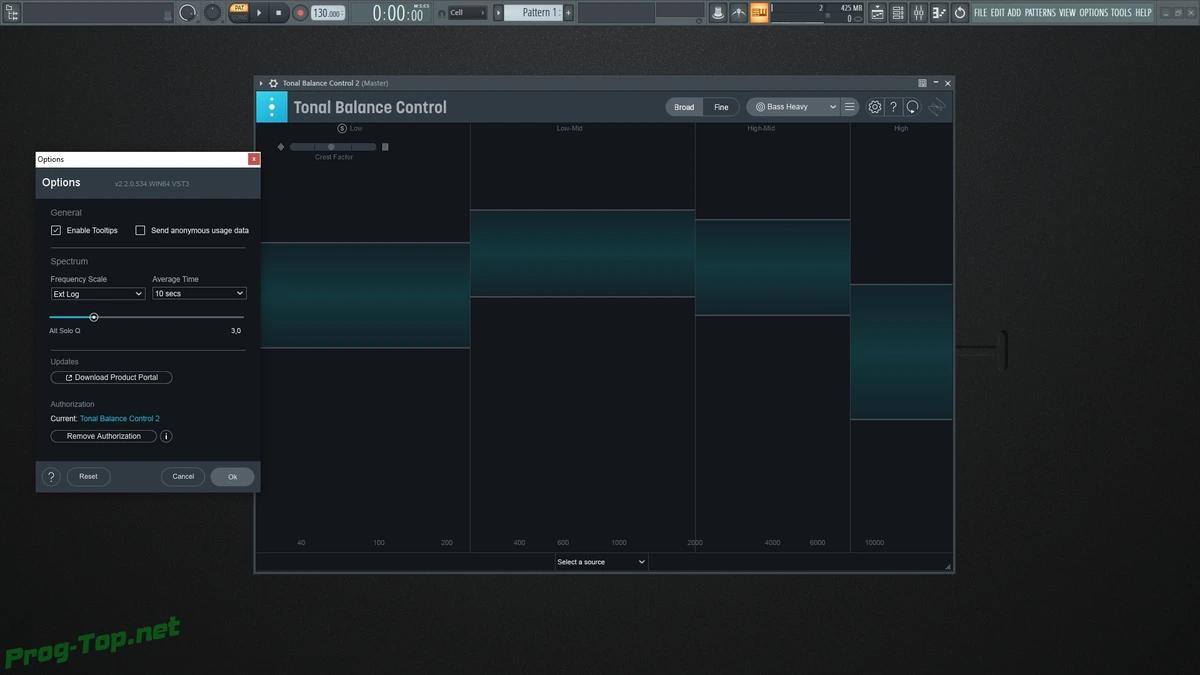Open the ADD menu
The width and height of the screenshot is (1200, 675).
(1014, 13)
